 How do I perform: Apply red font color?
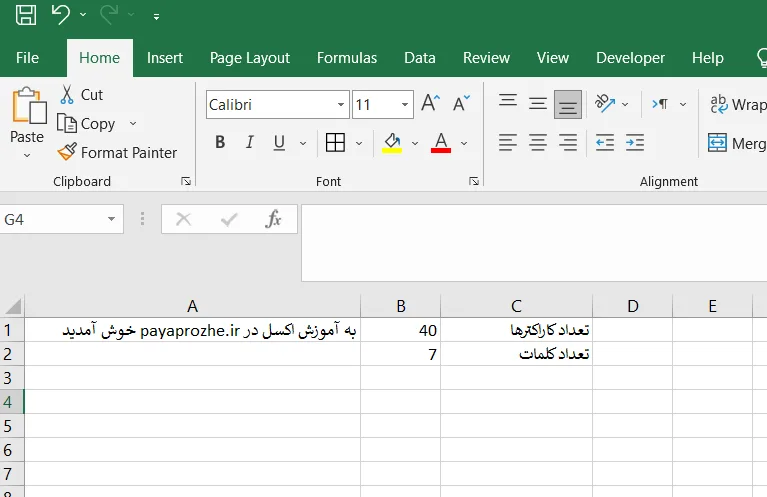click(441, 142)
